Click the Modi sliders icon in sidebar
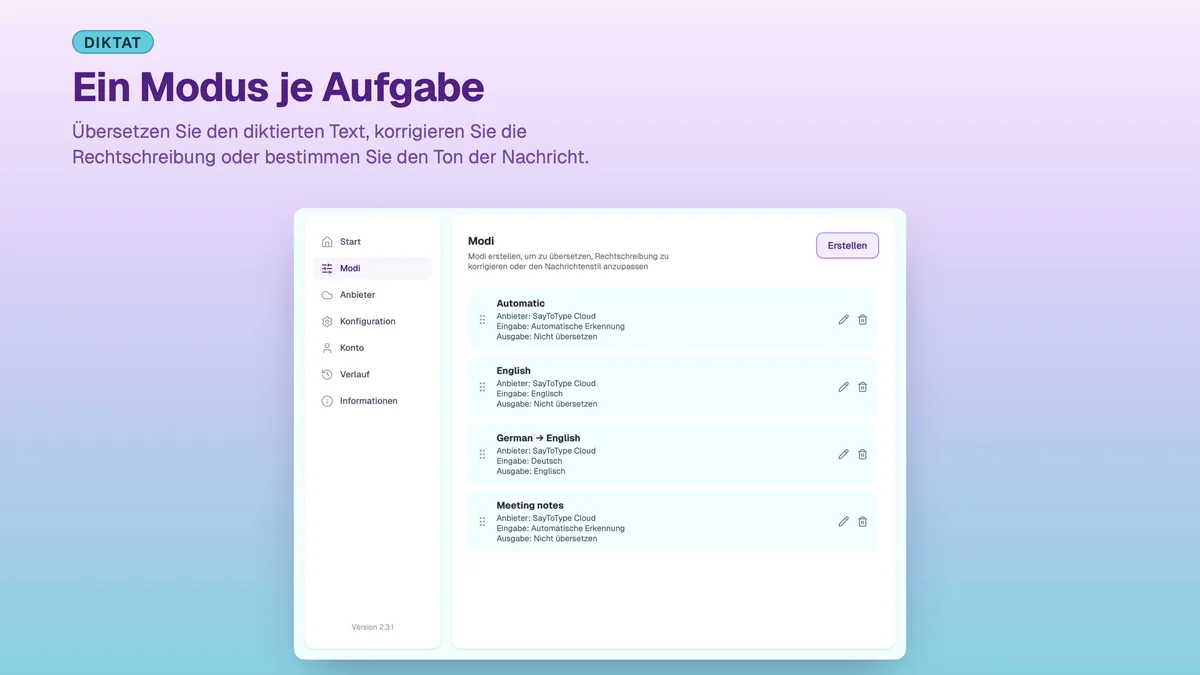Viewport: 1200px width, 675px height. pos(327,268)
